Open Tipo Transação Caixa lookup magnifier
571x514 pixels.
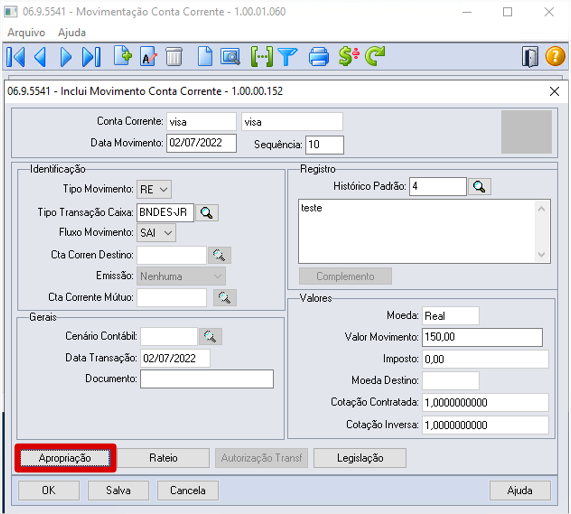point(206,213)
